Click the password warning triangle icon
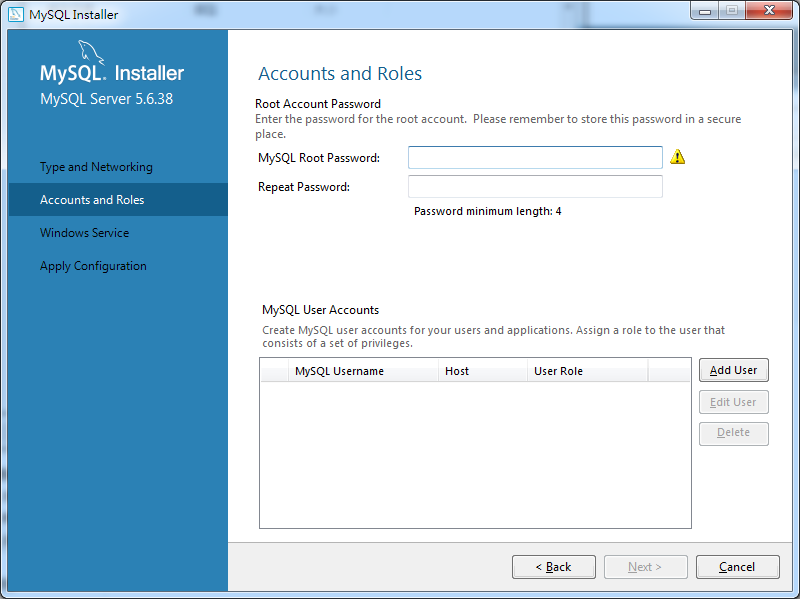Screen dimensions: 800x599 click(x=677, y=157)
